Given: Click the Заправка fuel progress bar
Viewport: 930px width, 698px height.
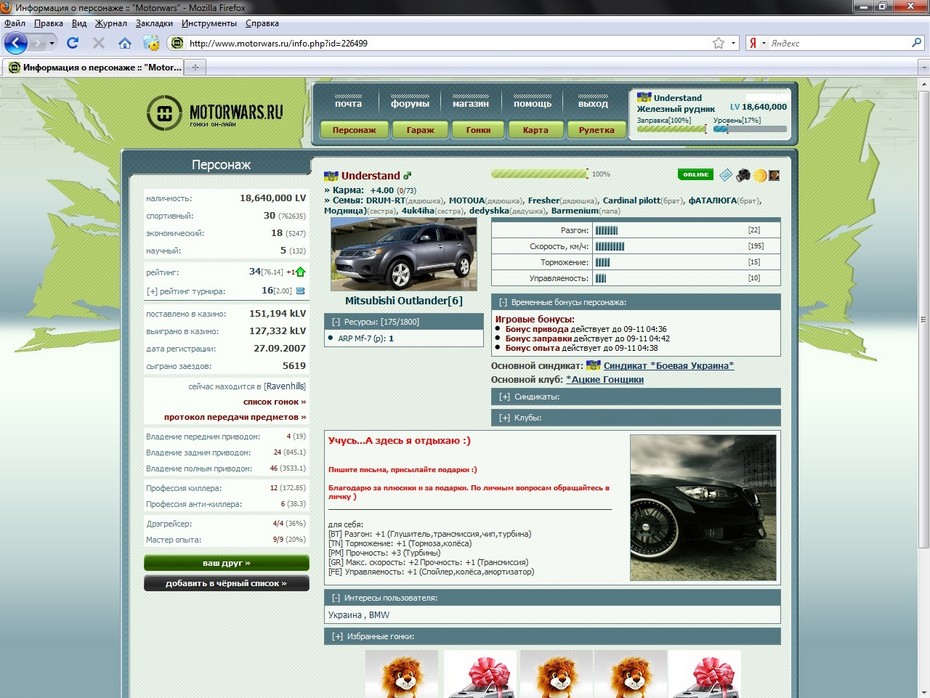Looking at the screenshot, I should pyautogui.click(x=672, y=129).
